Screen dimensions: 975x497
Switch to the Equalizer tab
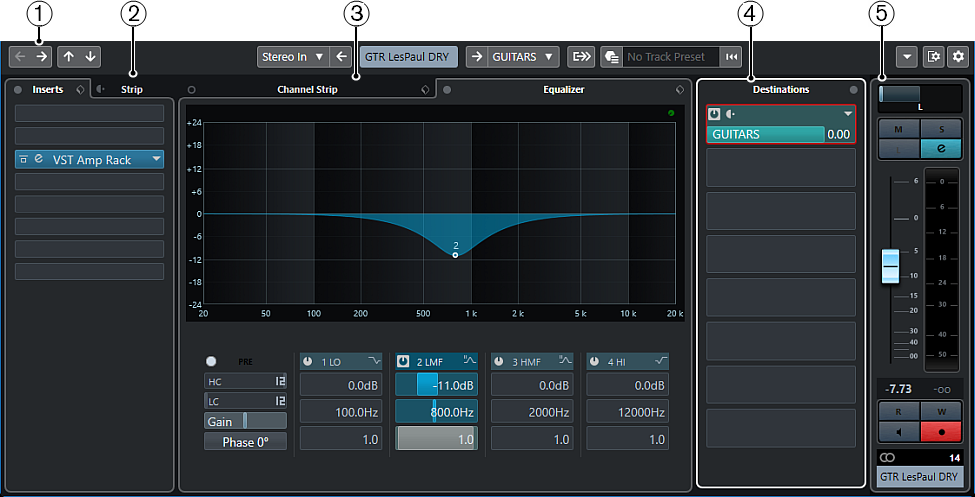pos(563,90)
